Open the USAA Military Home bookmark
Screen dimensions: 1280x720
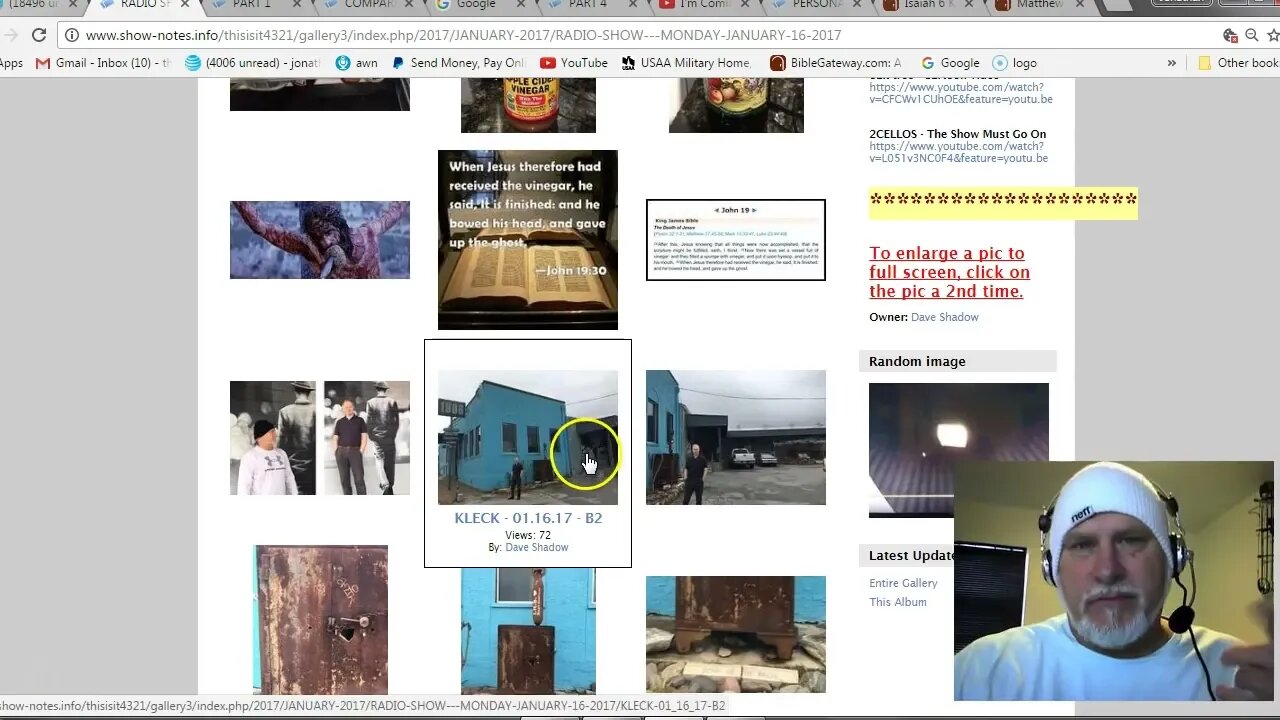click(685, 62)
